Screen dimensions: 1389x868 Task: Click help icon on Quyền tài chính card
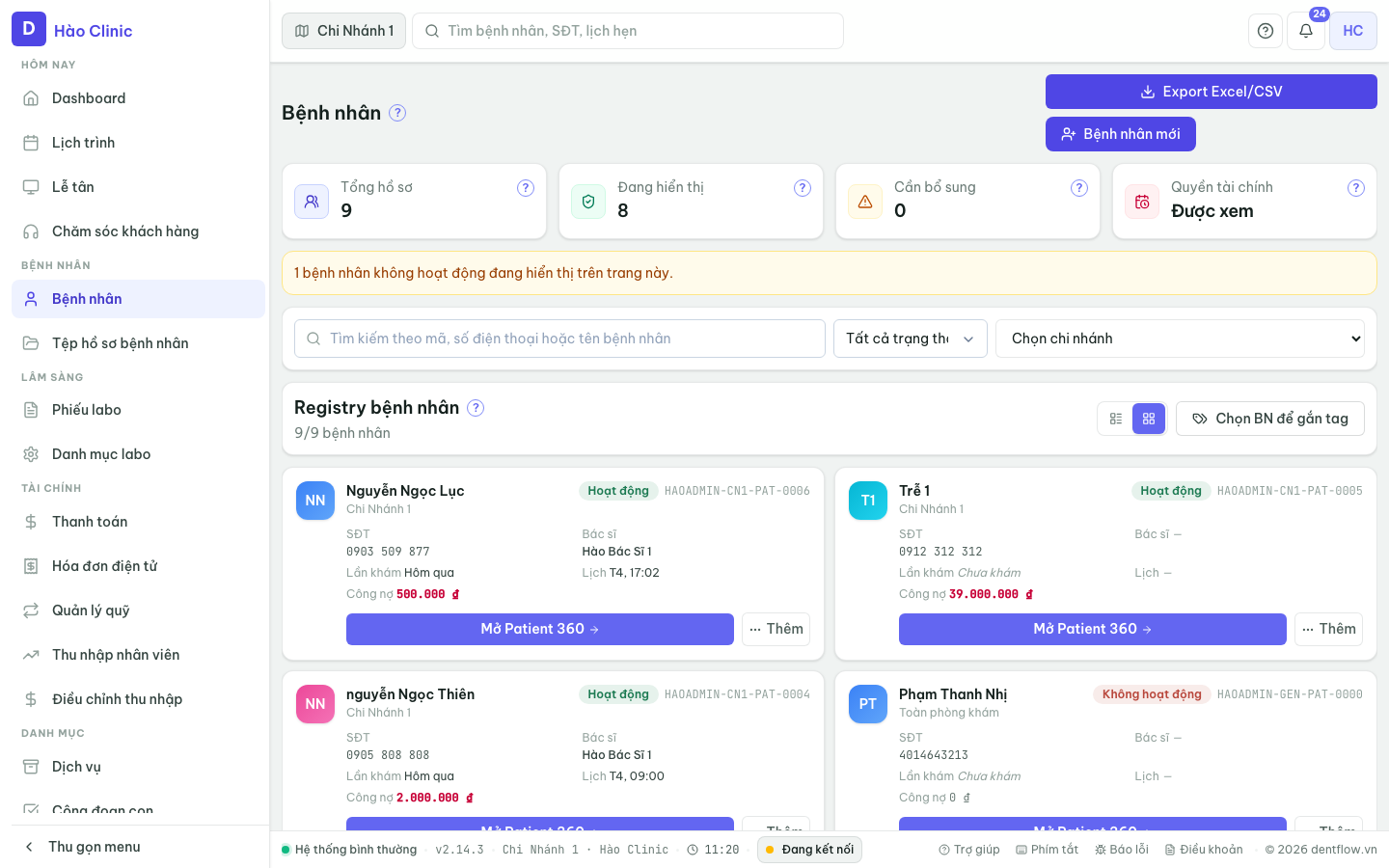pyautogui.click(x=1356, y=188)
